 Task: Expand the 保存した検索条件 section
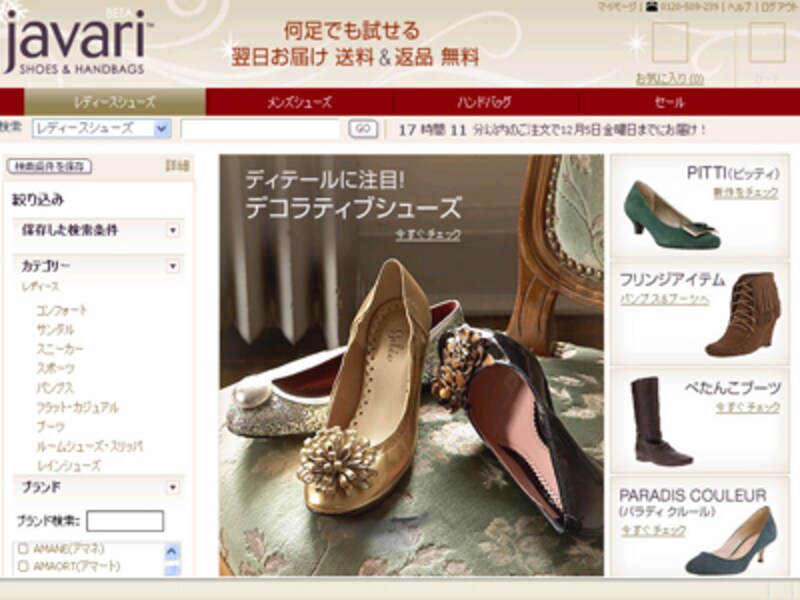(173, 231)
